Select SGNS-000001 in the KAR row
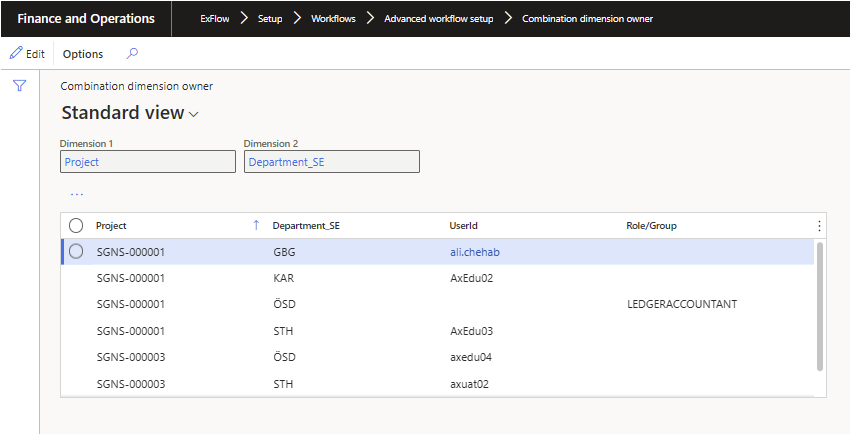Screen dimensions: 850x435 [x=131, y=278]
